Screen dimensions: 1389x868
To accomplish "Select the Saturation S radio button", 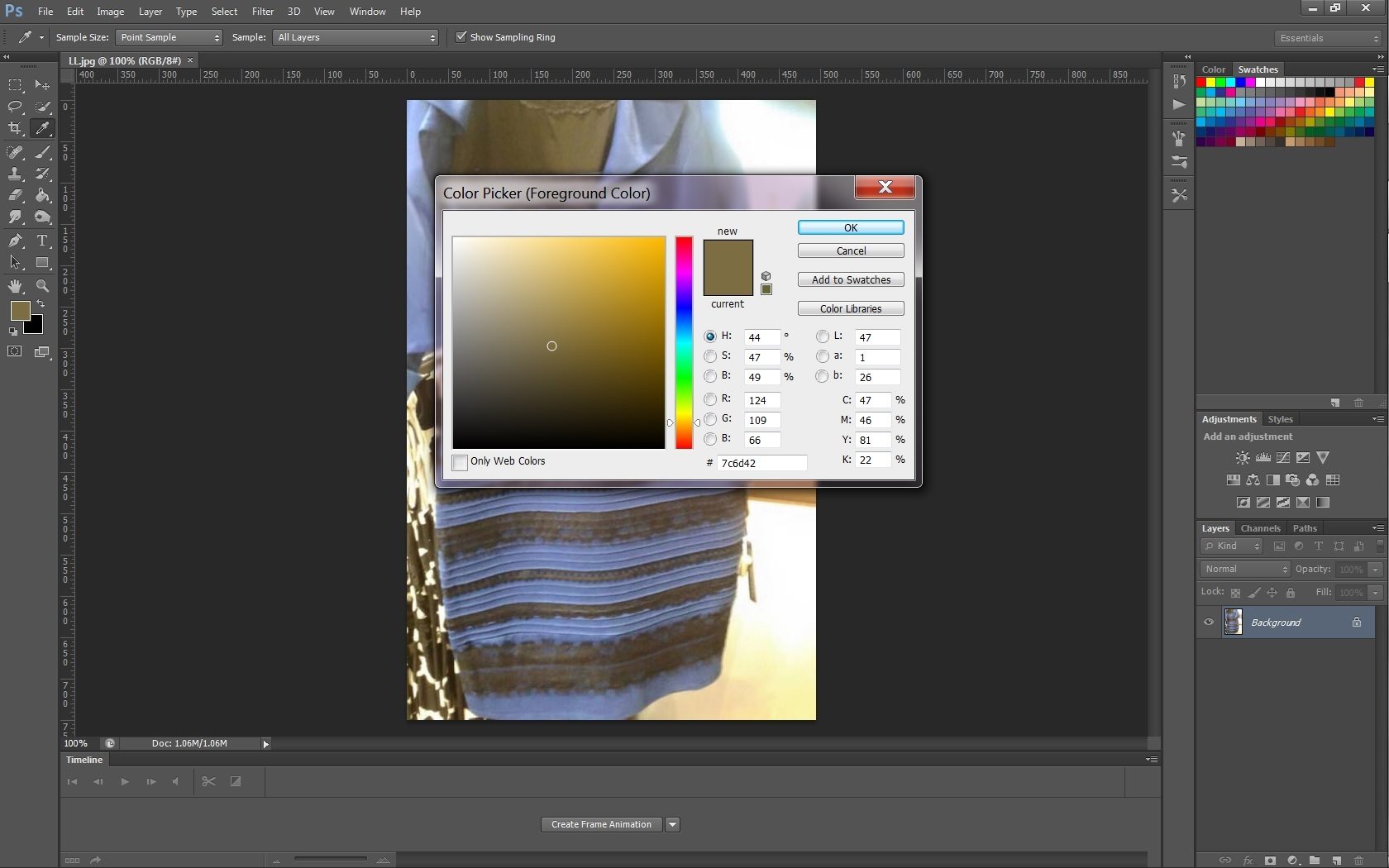I will coord(710,356).
